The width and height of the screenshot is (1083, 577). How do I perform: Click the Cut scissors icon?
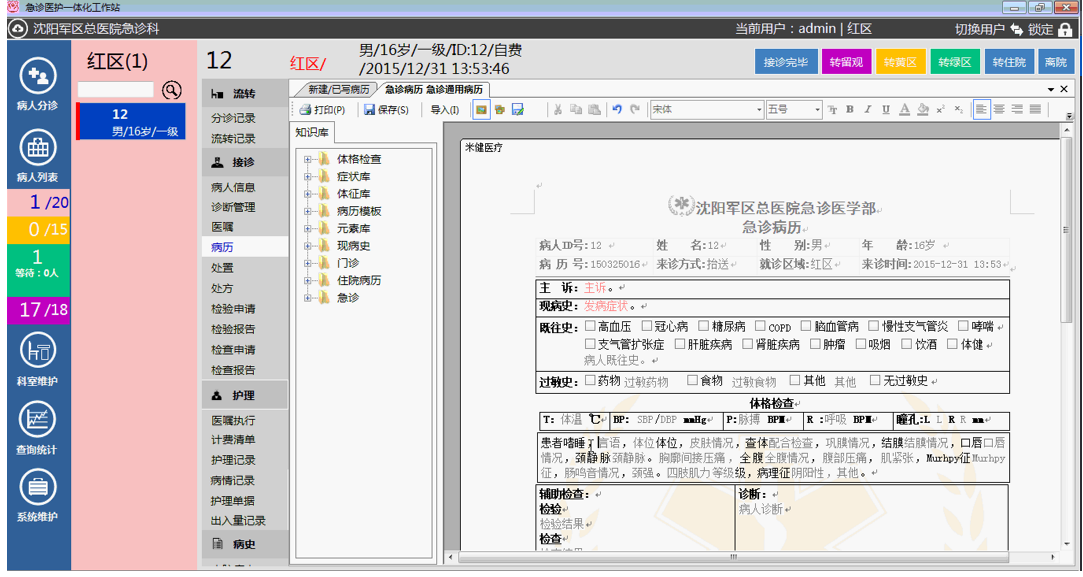click(557, 109)
